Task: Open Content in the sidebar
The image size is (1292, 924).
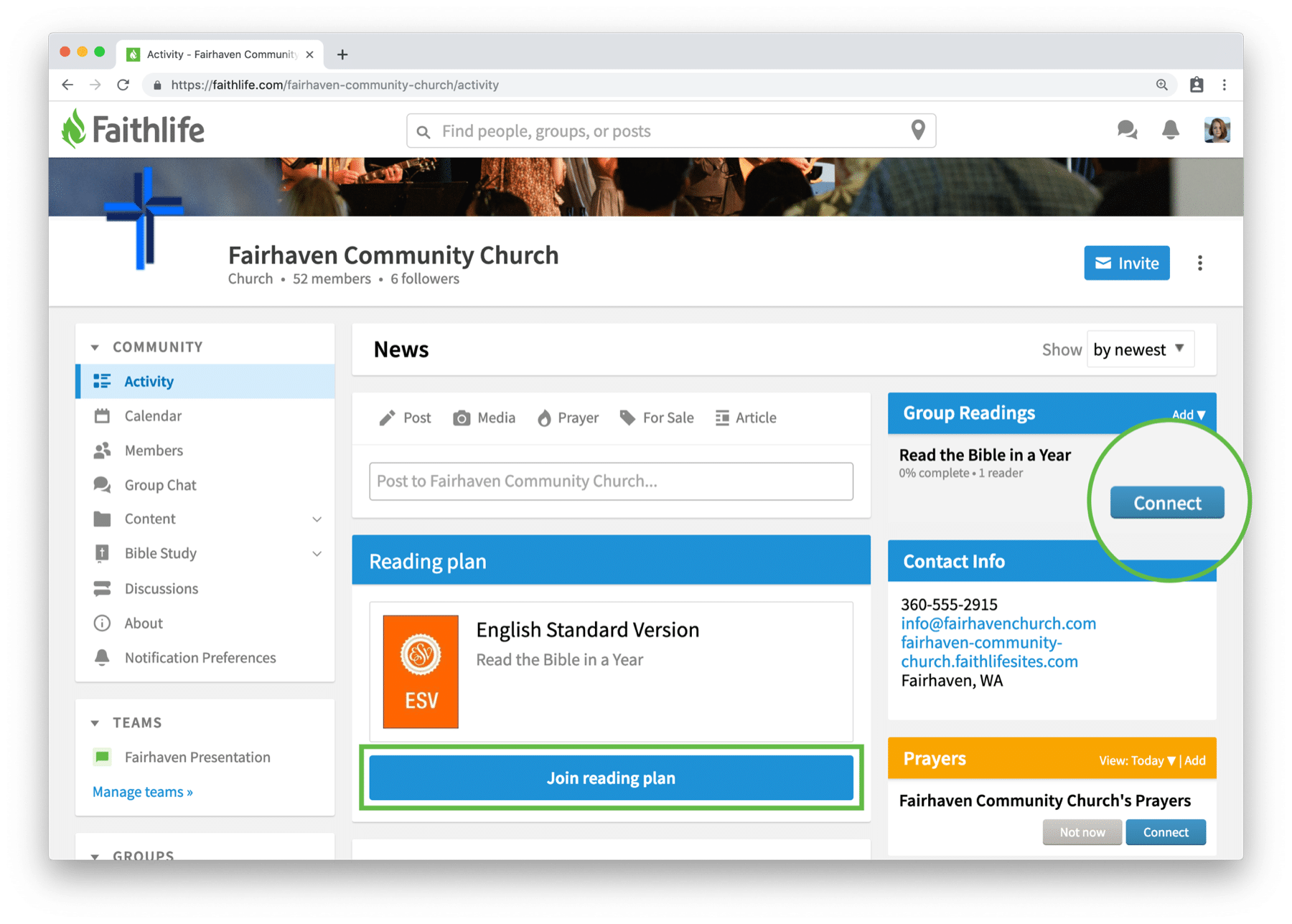Action: (149, 519)
